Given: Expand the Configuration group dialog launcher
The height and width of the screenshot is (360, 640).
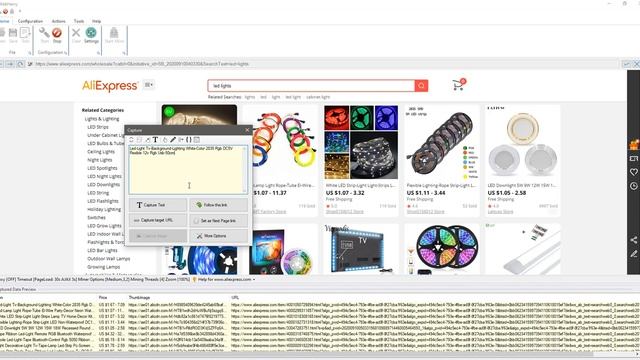Looking at the screenshot, I should point(66,53).
